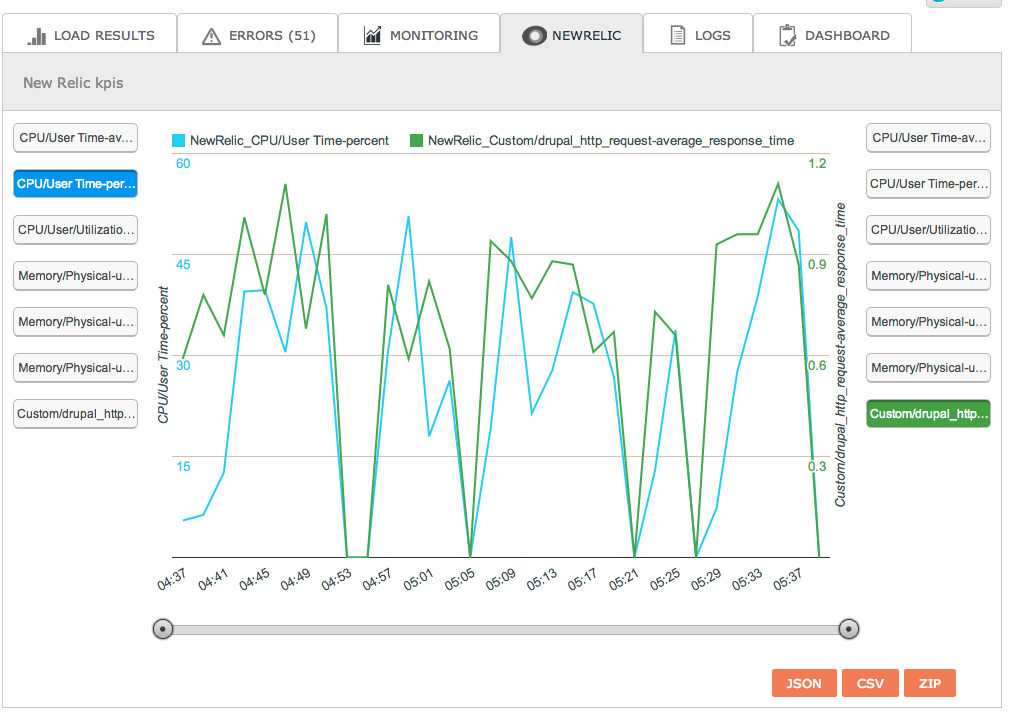Select left CPU/User/Utilizatio... metric
This screenshot has height=715, width=1009.
pyautogui.click(x=75, y=230)
